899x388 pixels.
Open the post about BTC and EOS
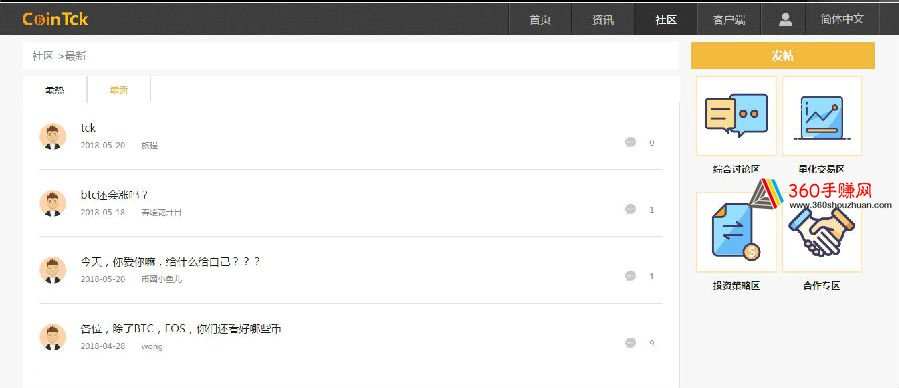[x=181, y=329]
